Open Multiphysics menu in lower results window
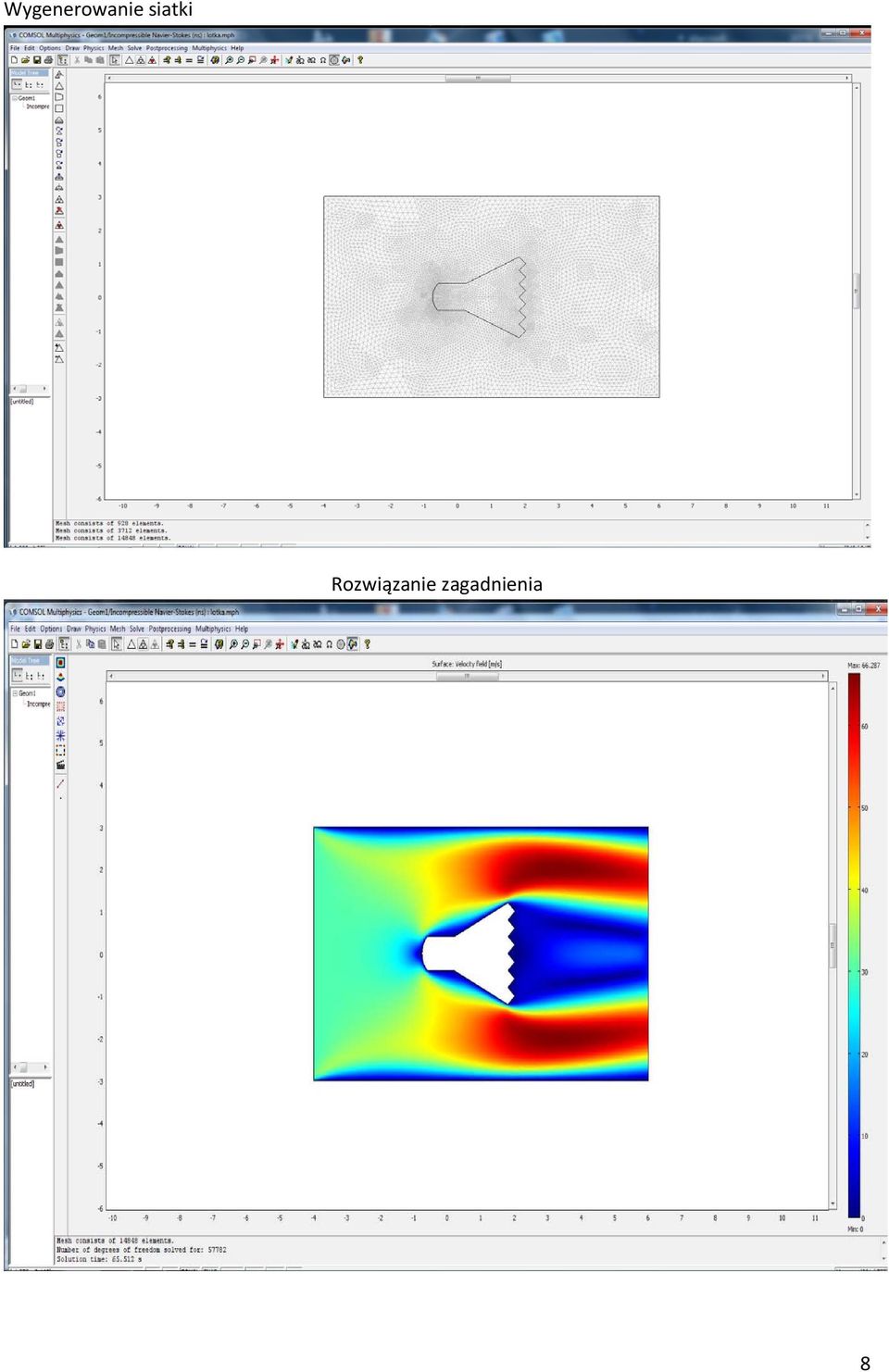This screenshot has height=1372, width=889. pos(213,630)
